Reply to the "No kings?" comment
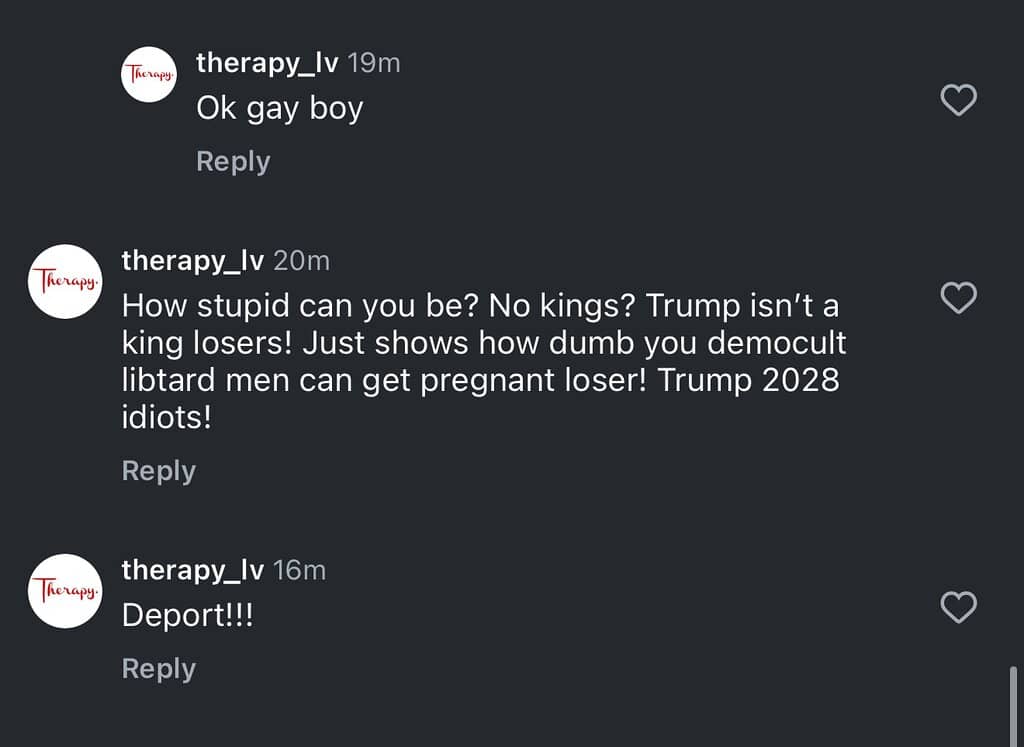Viewport: 1024px width, 747px height. (x=158, y=470)
